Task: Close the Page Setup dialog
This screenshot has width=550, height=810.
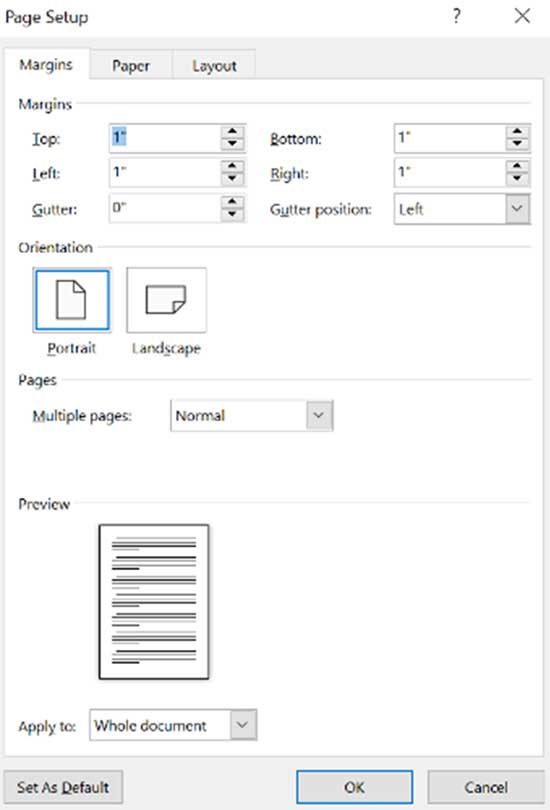Action: [523, 16]
